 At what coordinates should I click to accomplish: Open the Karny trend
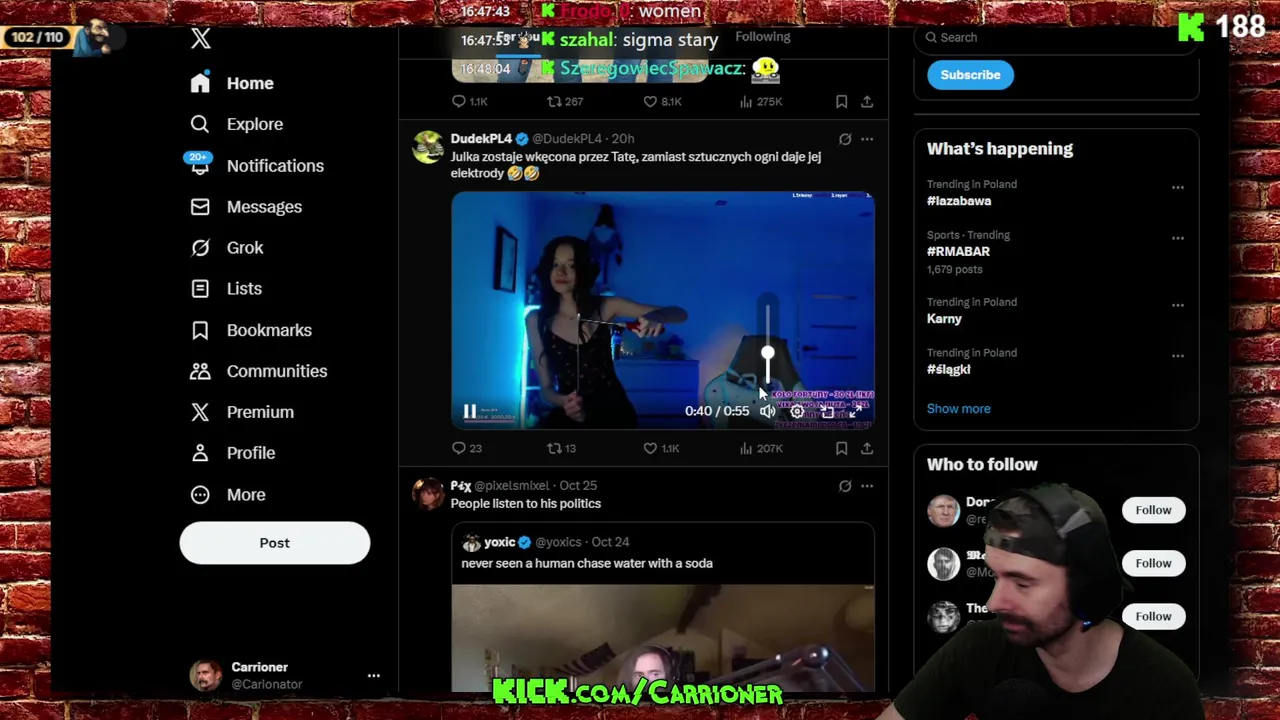point(944,319)
